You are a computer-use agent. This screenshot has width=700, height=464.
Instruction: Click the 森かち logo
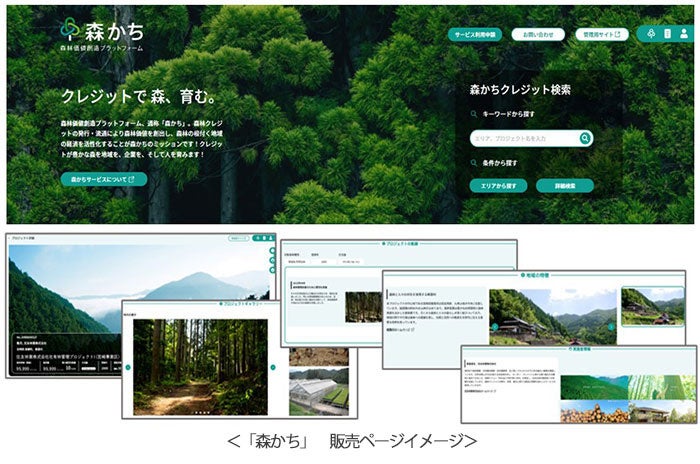pyautogui.click(x=103, y=35)
